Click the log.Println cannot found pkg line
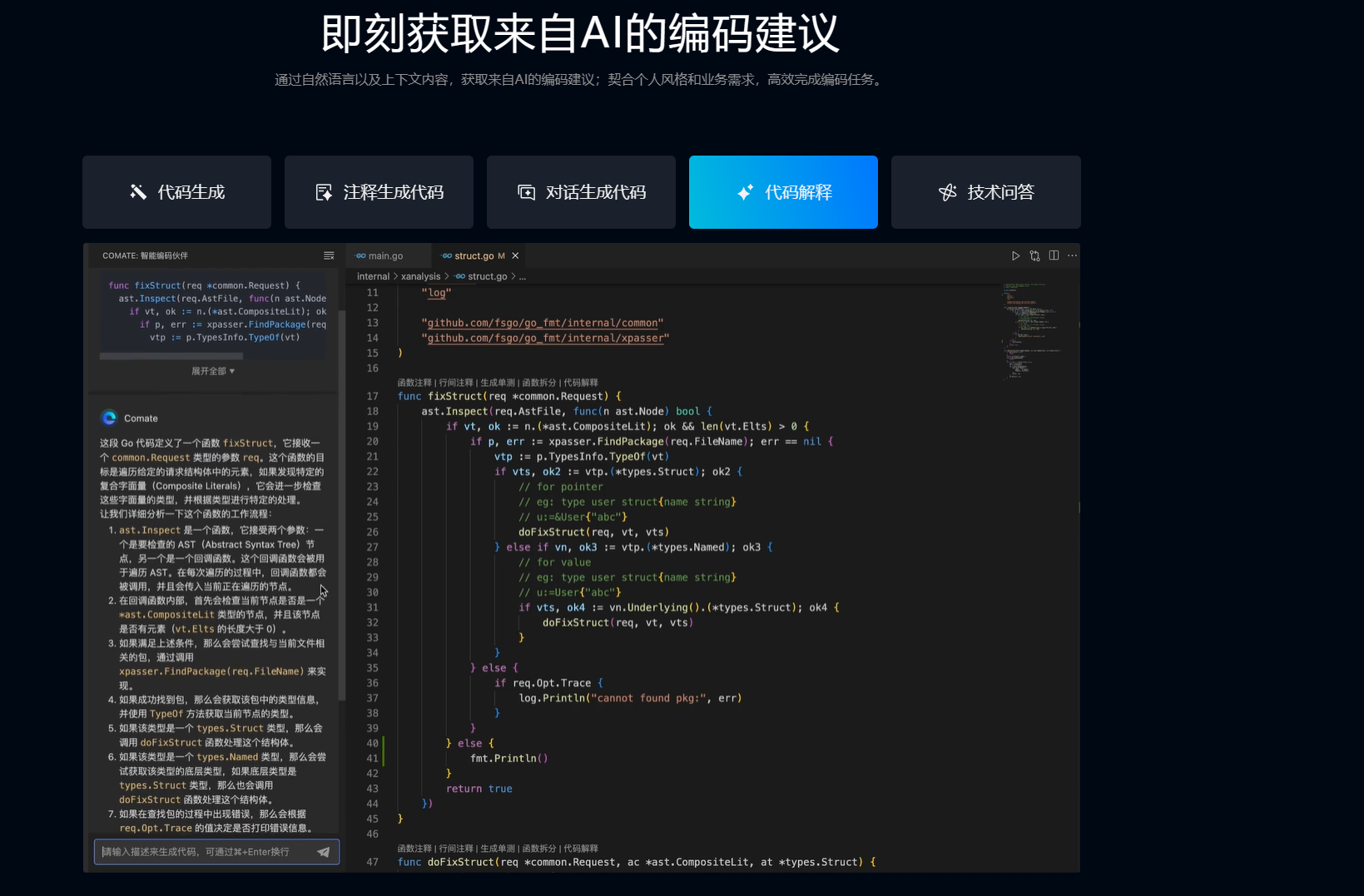The image size is (1364, 896). pos(631,698)
